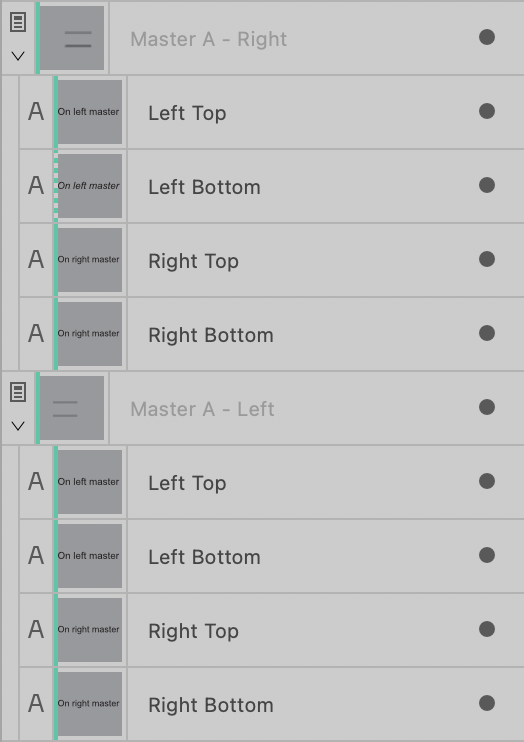The width and height of the screenshot is (524, 742).
Task: Click the master page icon beside Master A - Left
Action: coord(18,392)
